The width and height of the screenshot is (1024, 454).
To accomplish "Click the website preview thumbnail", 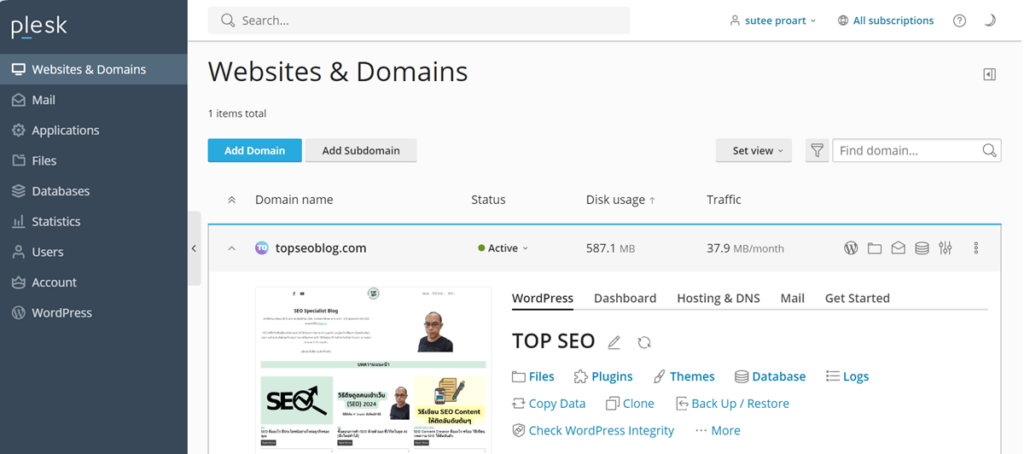I will pyautogui.click(x=373, y=370).
